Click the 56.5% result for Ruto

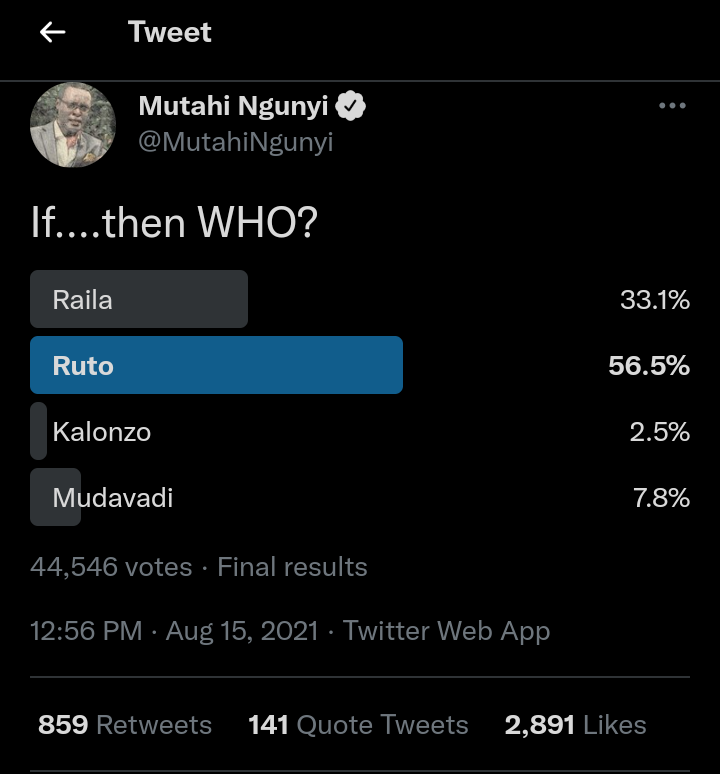(649, 366)
